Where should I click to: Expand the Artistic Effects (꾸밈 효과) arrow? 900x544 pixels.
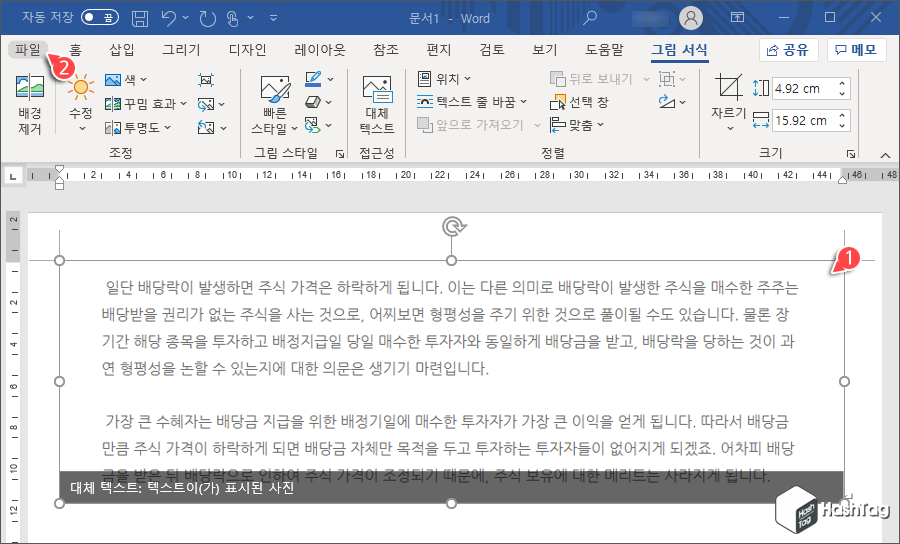(184, 104)
